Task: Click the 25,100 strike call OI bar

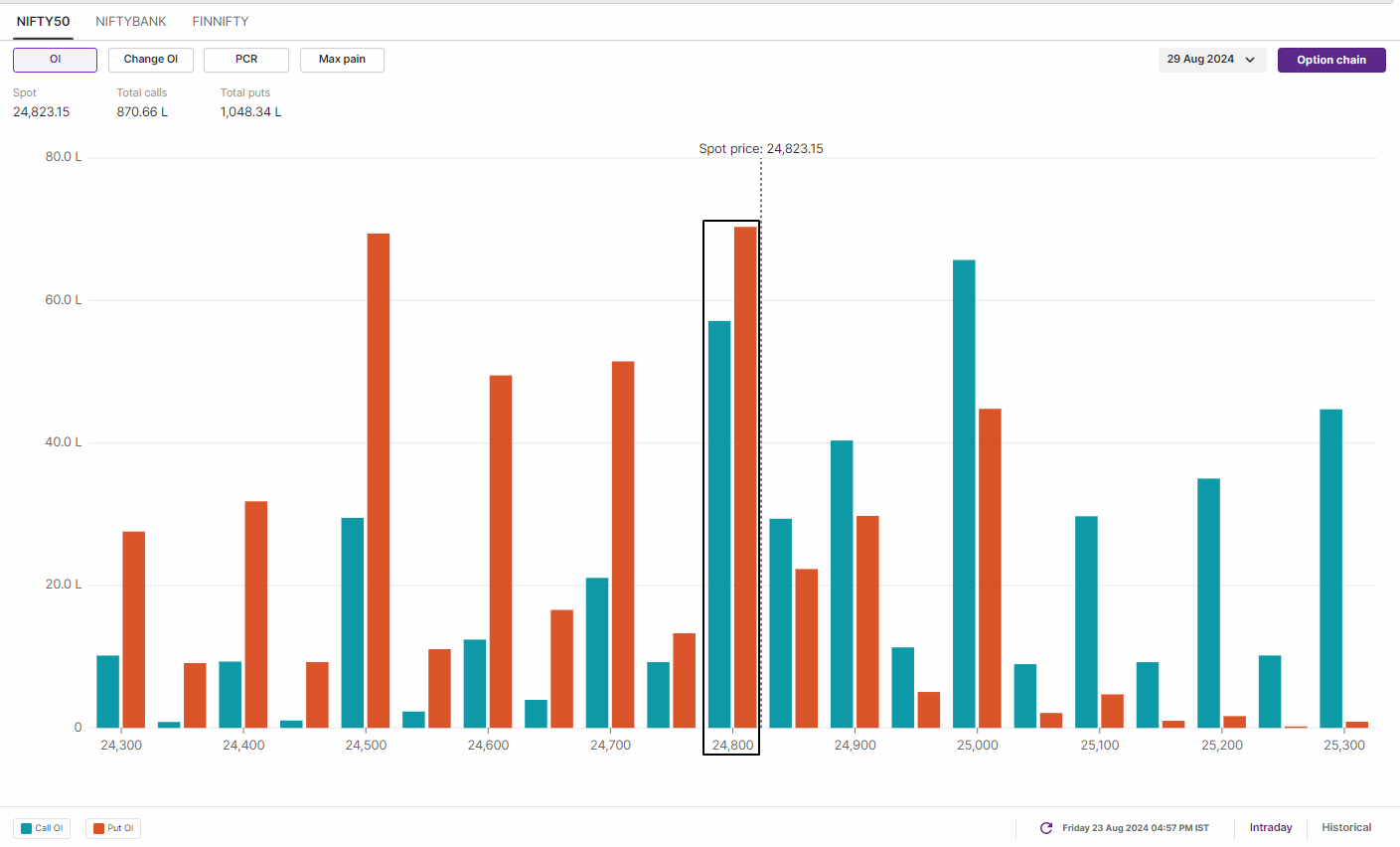Action: (1086, 621)
